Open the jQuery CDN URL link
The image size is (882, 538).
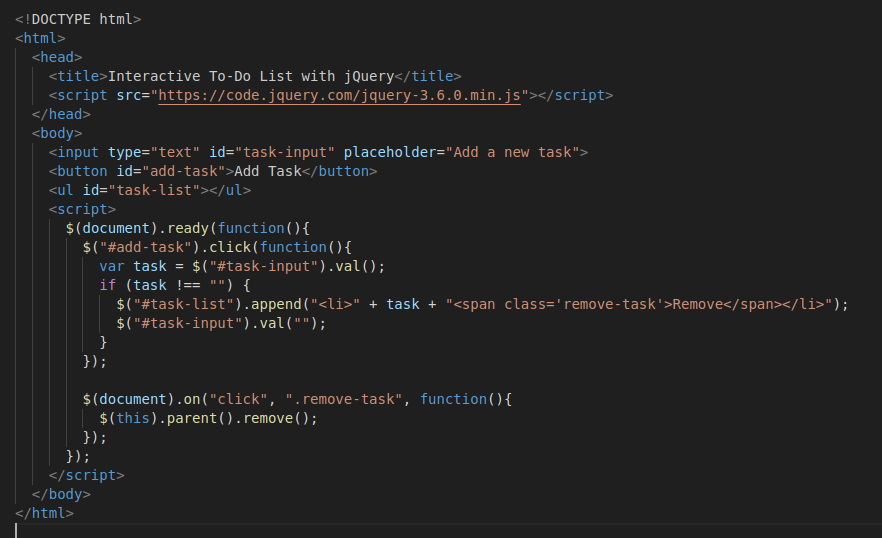coord(339,95)
